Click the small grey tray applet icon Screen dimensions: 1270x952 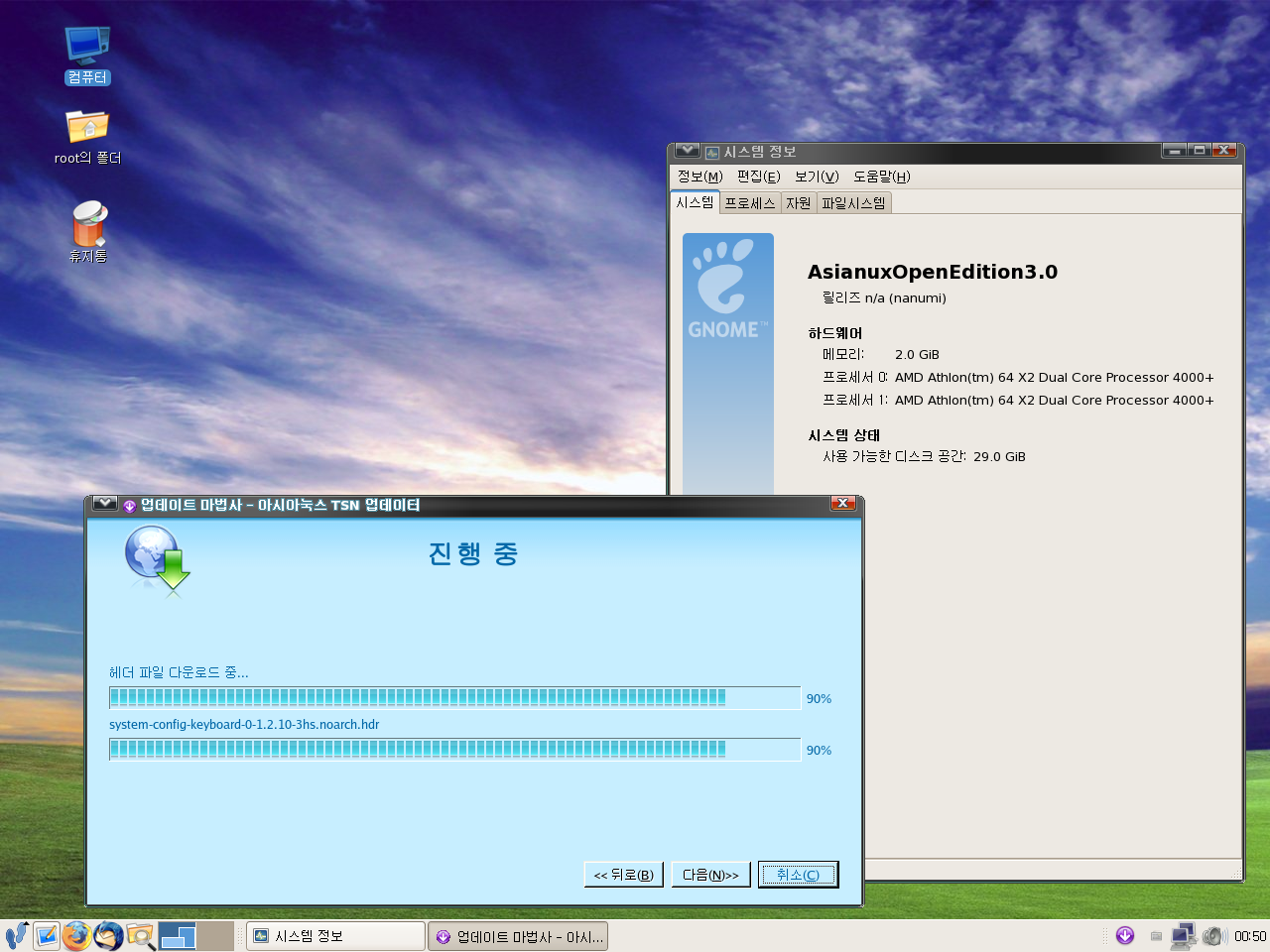(x=1156, y=936)
